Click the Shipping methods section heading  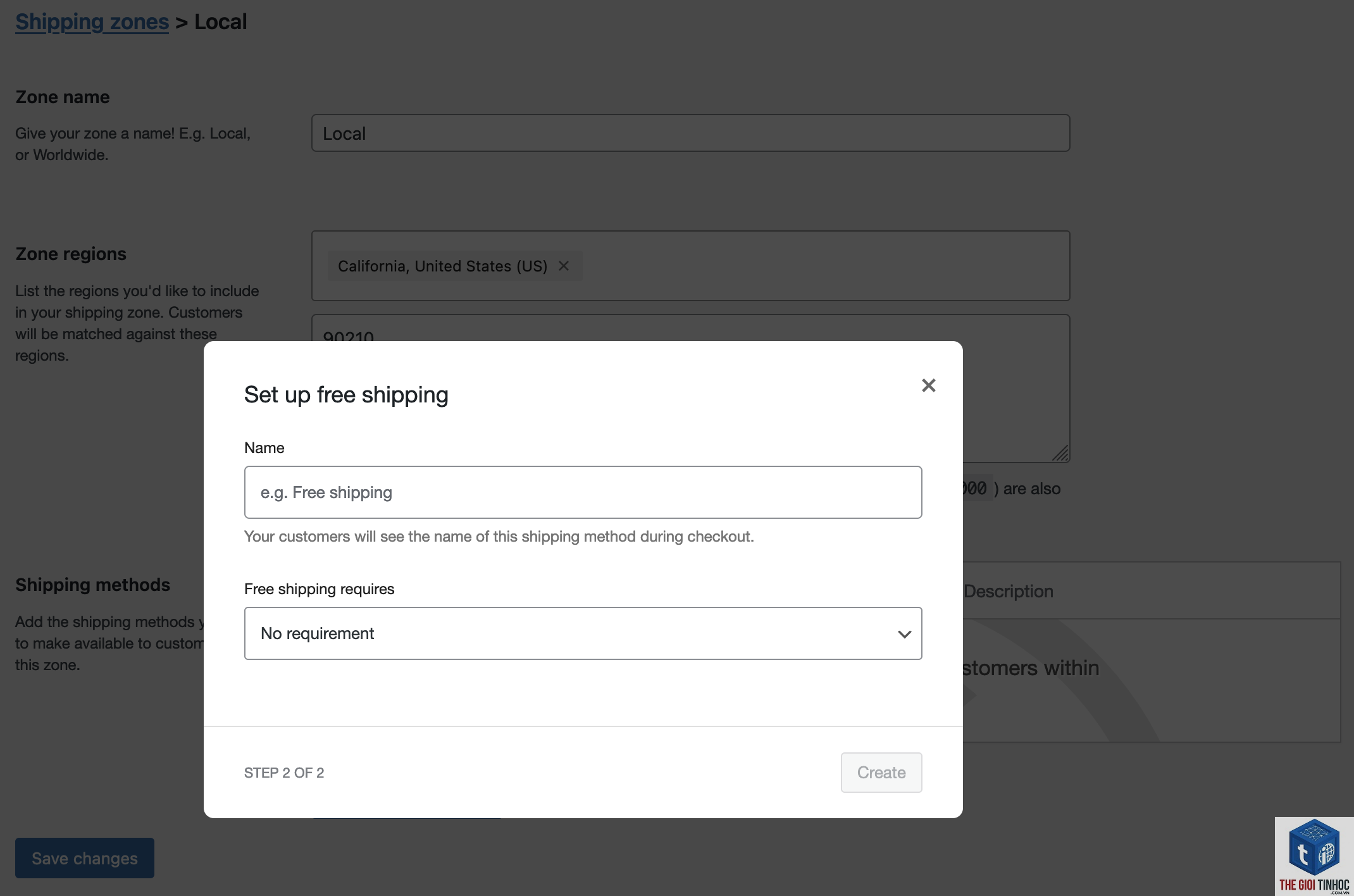point(93,585)
